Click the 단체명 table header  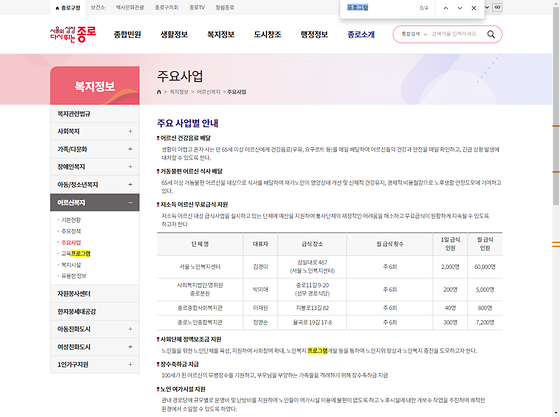click(200, 244)
